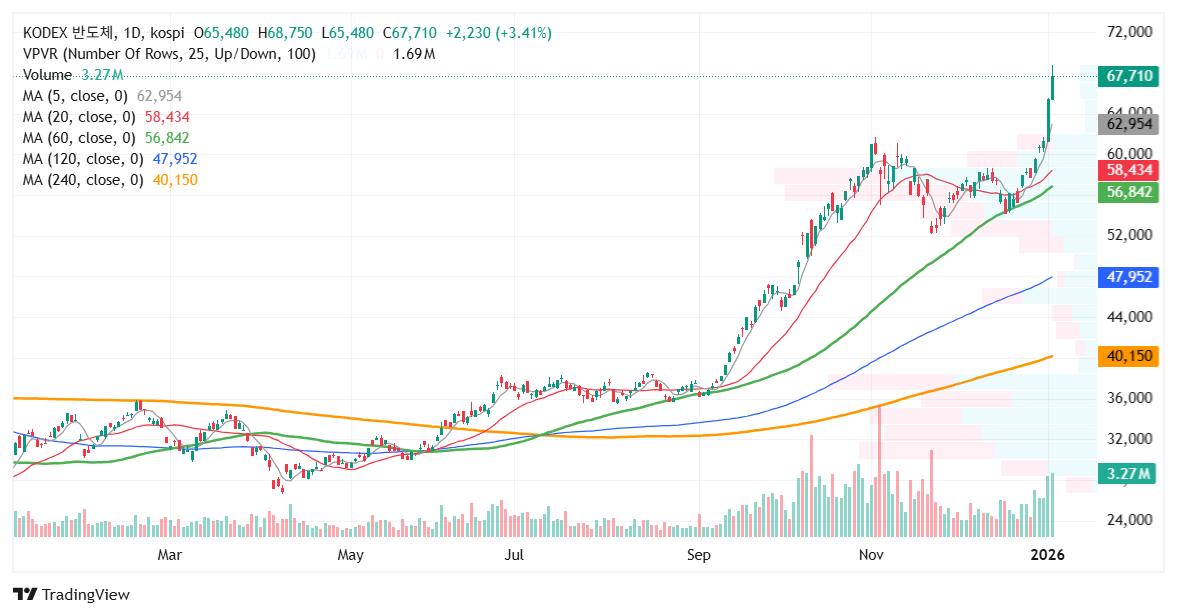Click the TradingView brand text link
Screen dimensions: 1177x616
[86, 594]
